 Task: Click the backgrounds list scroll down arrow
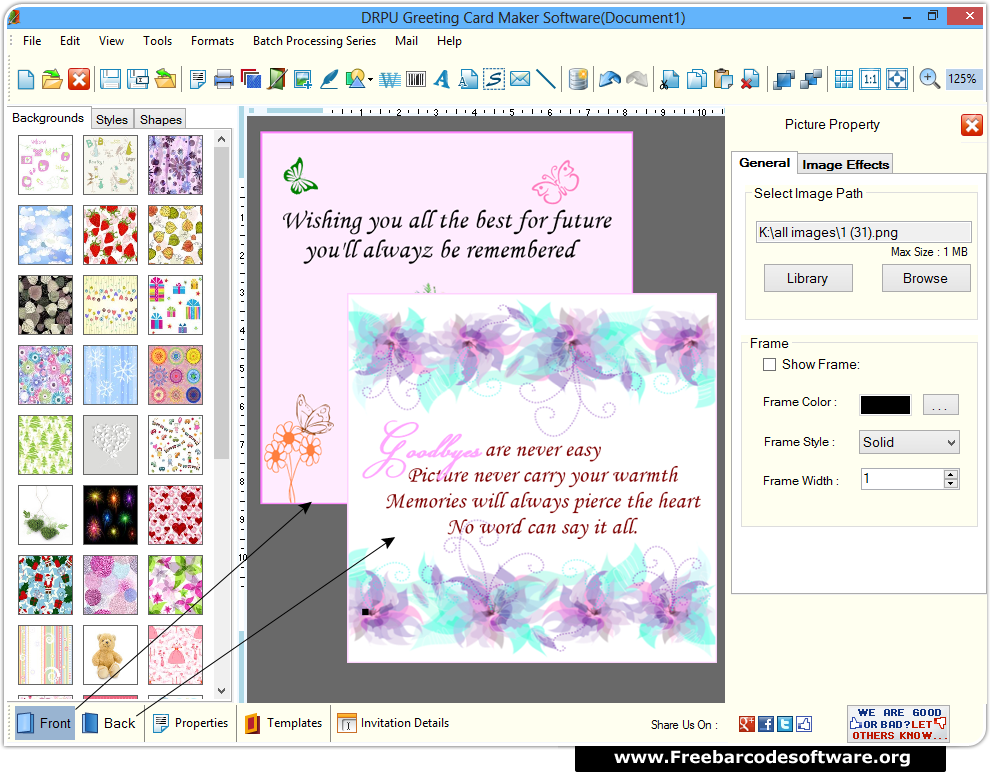coord(222,691)
